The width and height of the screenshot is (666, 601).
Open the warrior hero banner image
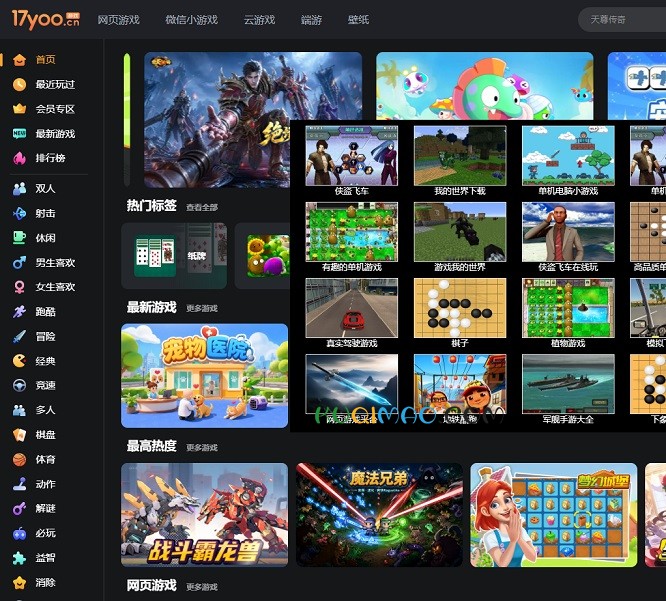pyautogui.click(x=217, y=120)
